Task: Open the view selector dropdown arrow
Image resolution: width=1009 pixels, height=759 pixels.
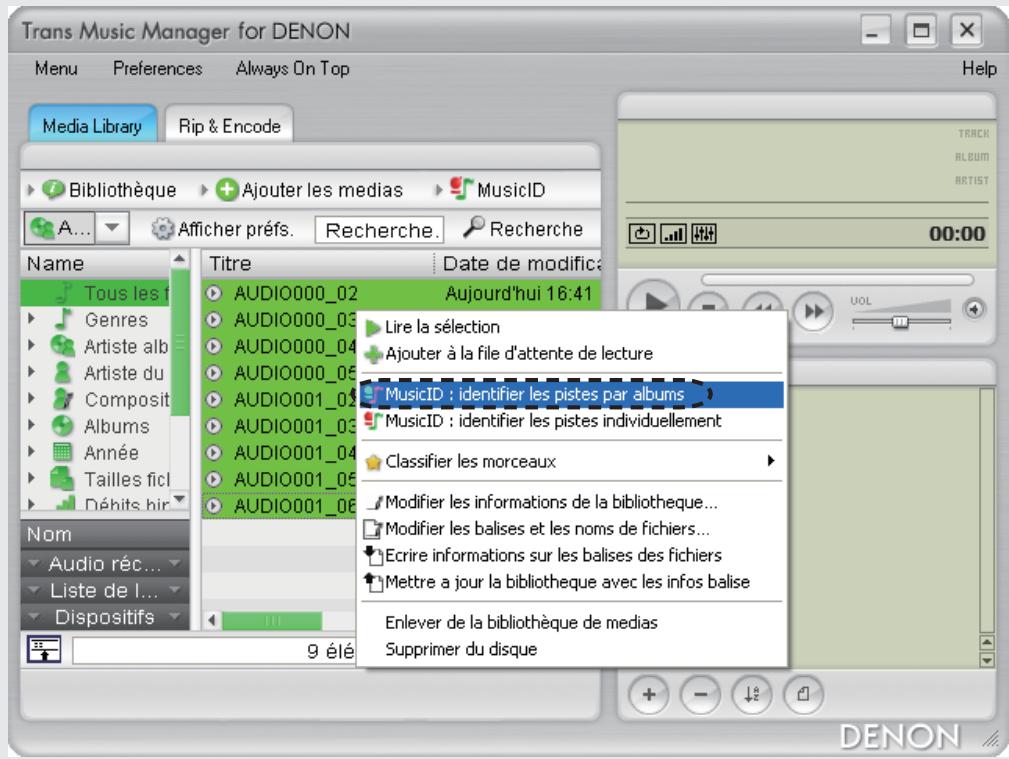Action: pos(112,227)
